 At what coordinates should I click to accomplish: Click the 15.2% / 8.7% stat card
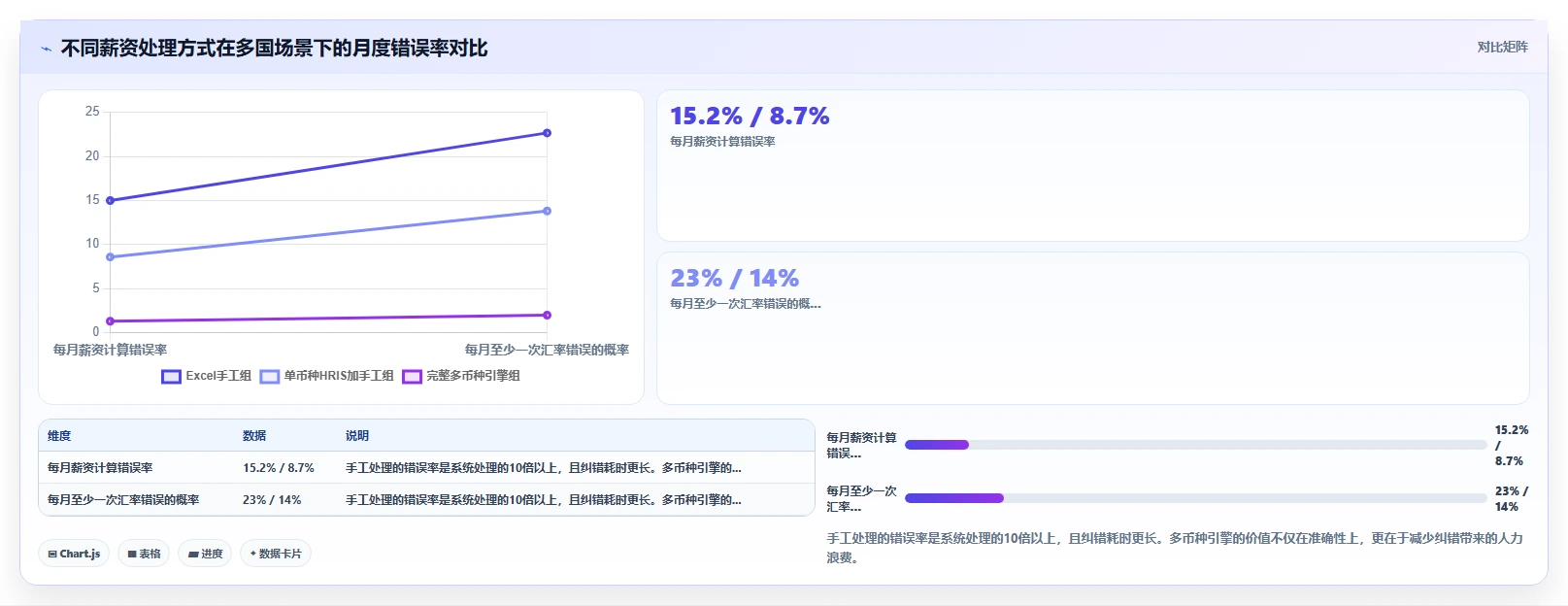1093,166
